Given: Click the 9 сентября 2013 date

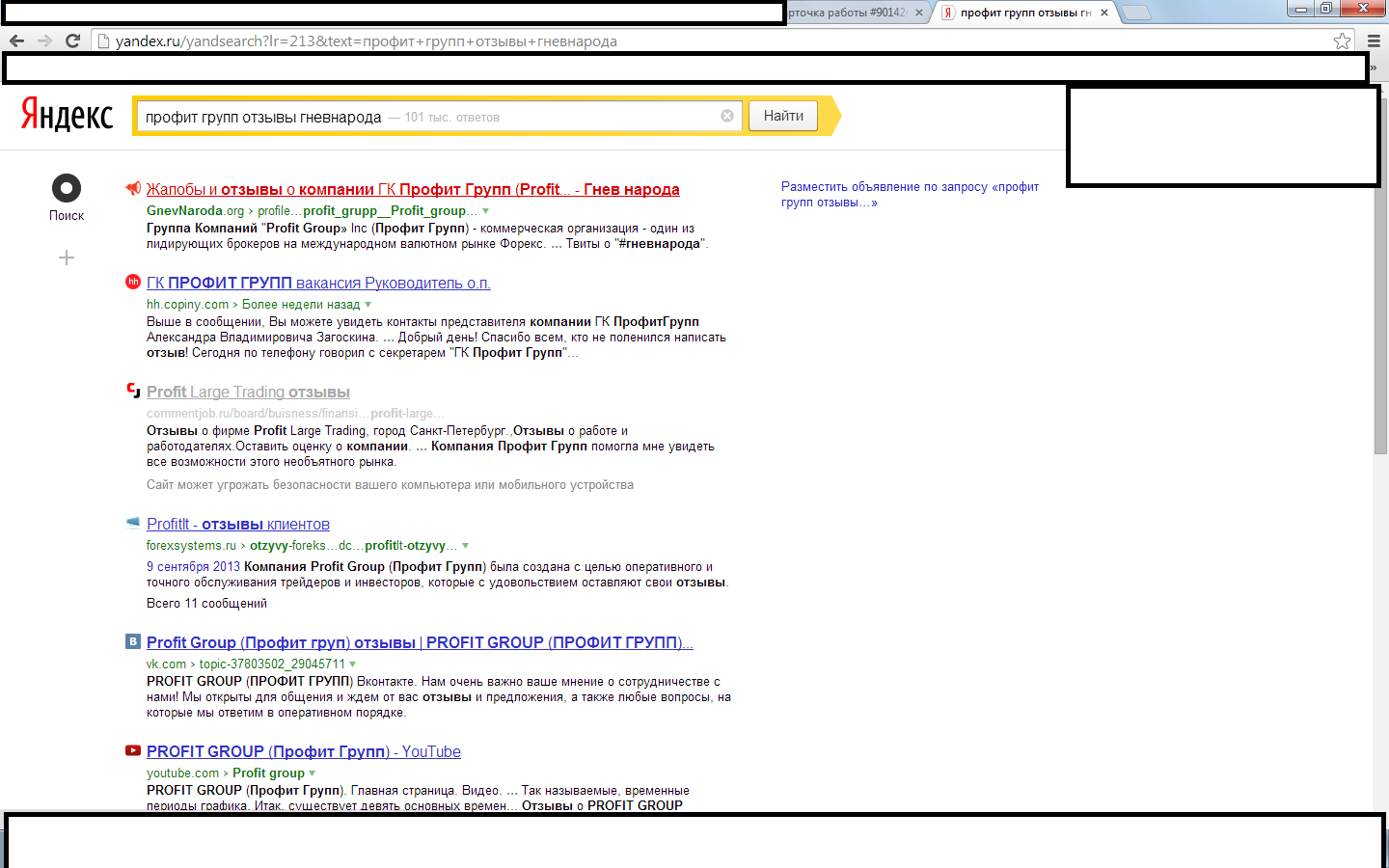Looking at the screenshot, I should (x=193, y=567).
